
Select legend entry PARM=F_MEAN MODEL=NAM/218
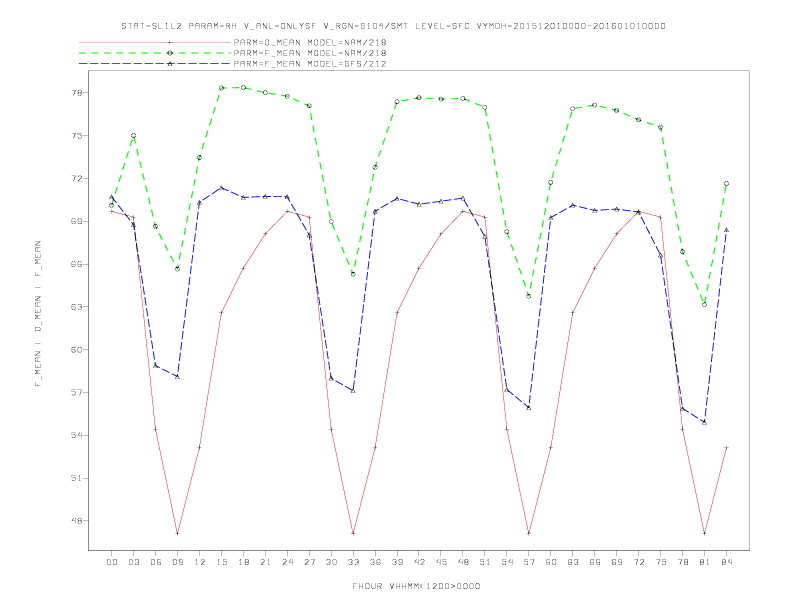[x=310, y=53]
